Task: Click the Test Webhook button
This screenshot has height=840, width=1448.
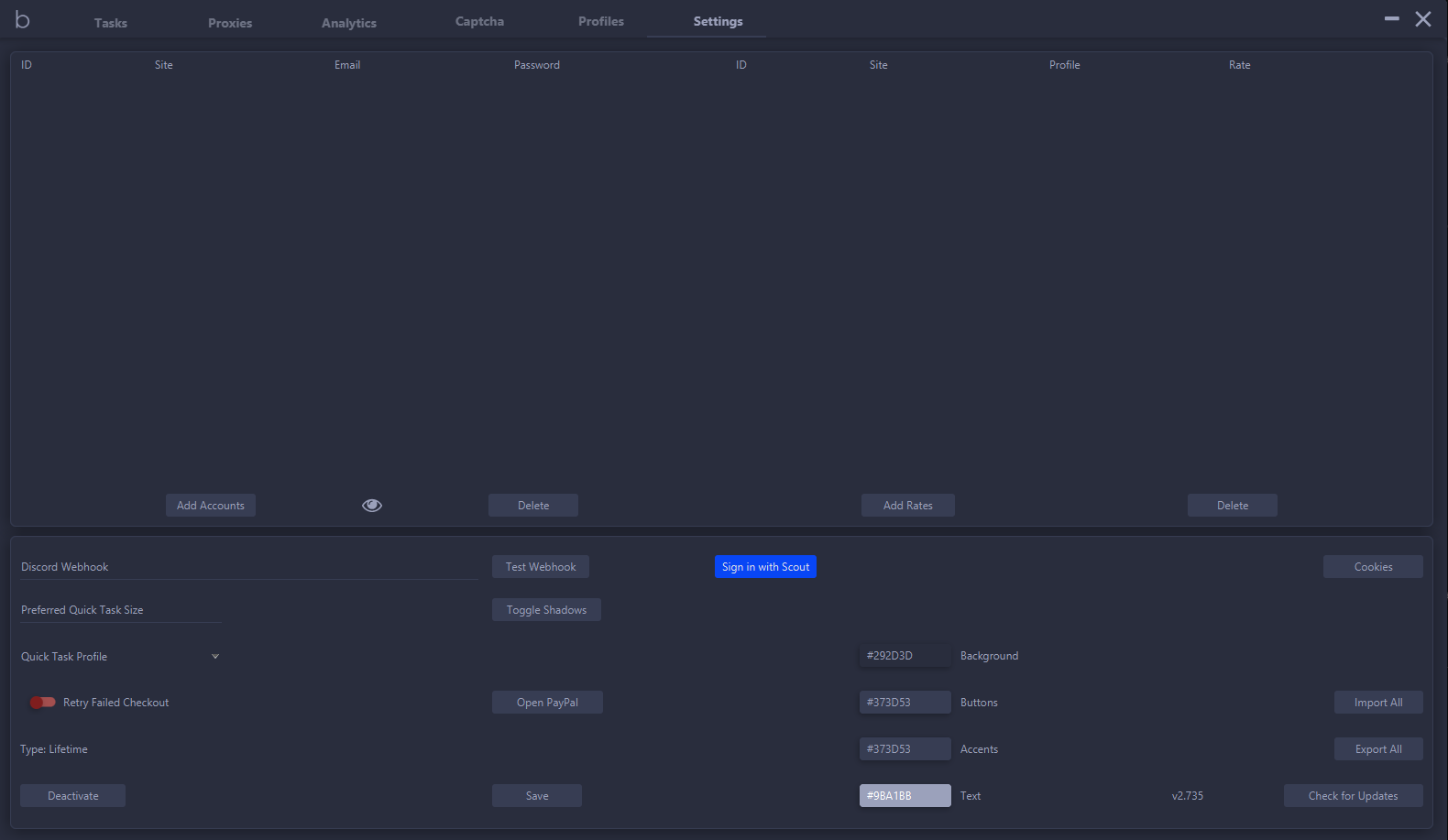Action: click(x=540, y=567)
